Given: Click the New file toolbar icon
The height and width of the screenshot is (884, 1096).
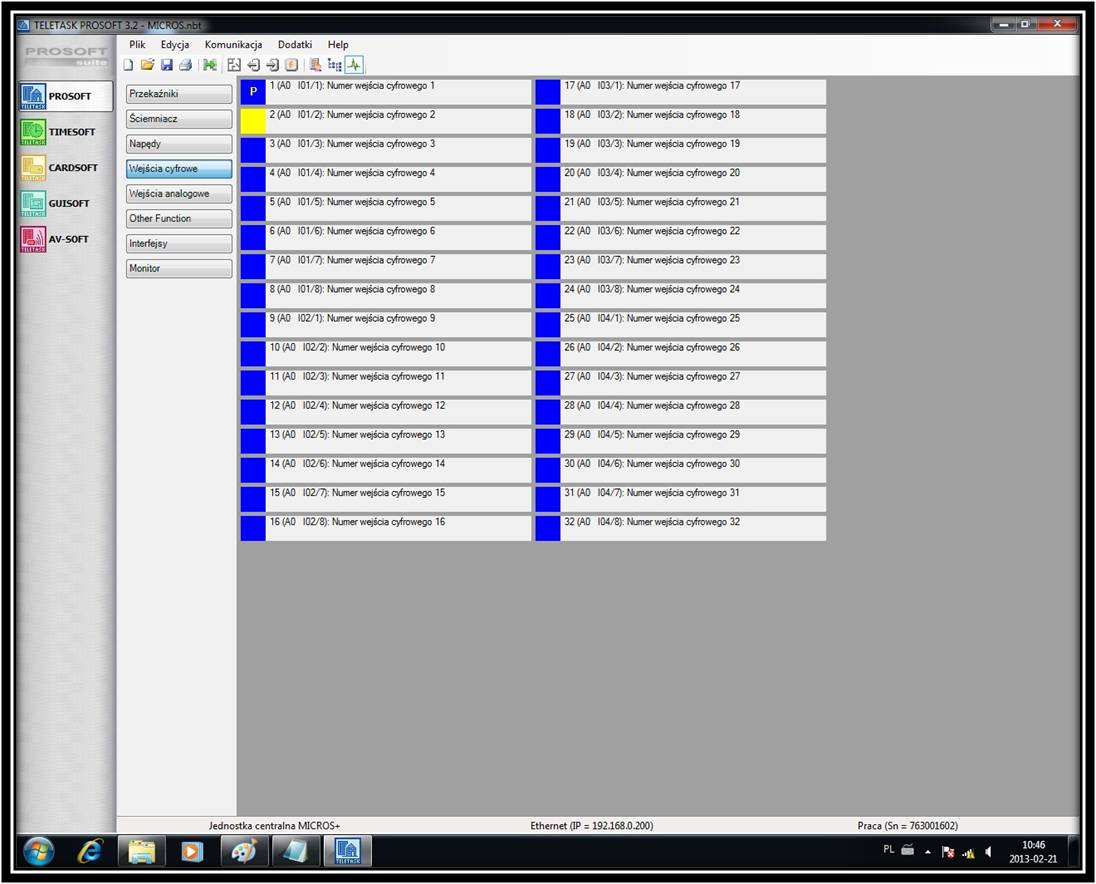Looking at the screenshot, I should coord(128,65).
